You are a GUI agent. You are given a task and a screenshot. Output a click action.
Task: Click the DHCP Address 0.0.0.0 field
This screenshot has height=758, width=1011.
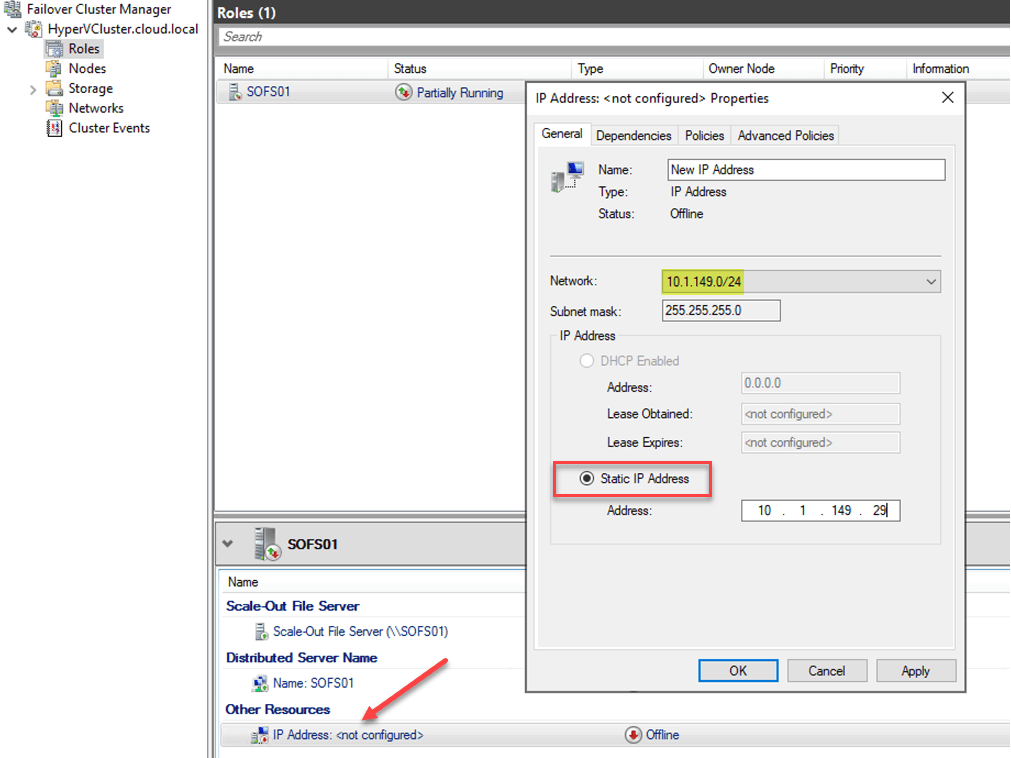pyautogui.click(x=820, y=384)
